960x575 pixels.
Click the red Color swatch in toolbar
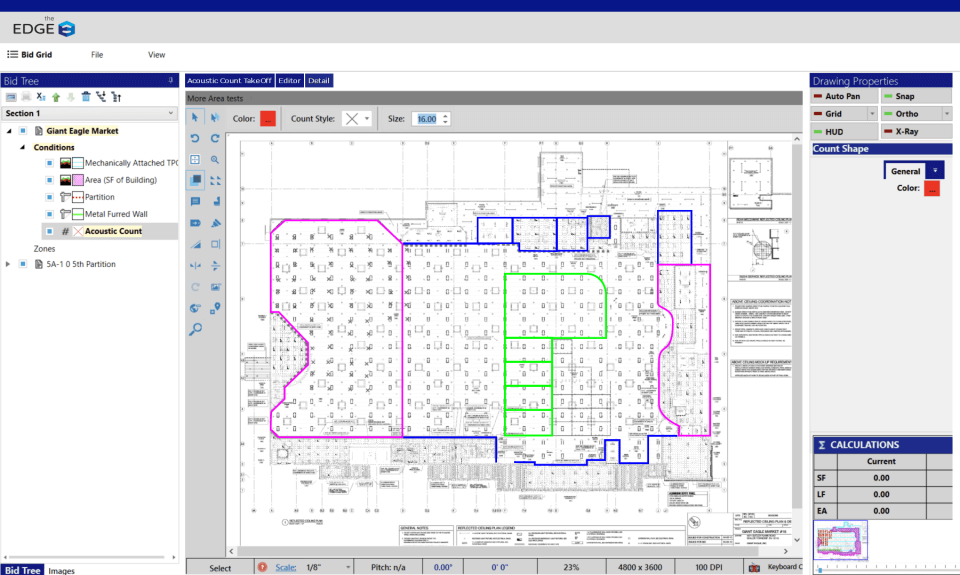point(268,119)
